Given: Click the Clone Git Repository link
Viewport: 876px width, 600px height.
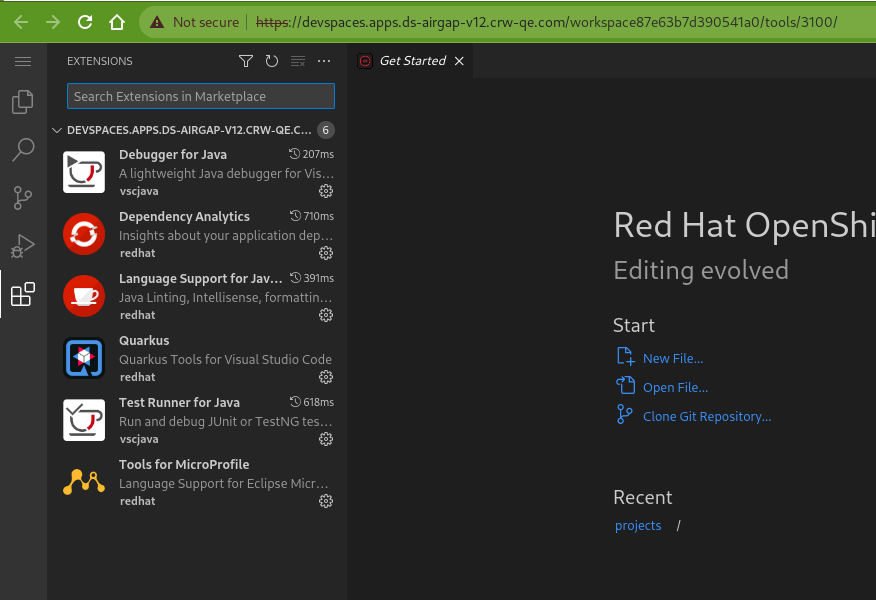Looking at the screenshot, I should (x=706, y=416).
